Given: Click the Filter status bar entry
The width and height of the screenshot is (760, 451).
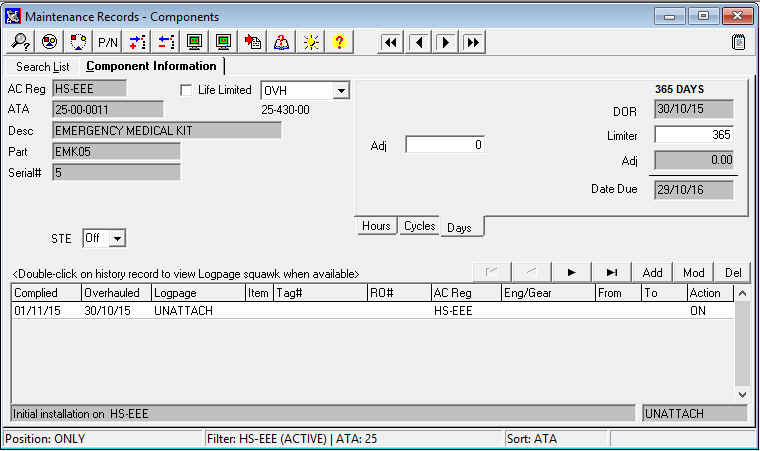Looking at the screenshot, I should (x=354, y=439).
